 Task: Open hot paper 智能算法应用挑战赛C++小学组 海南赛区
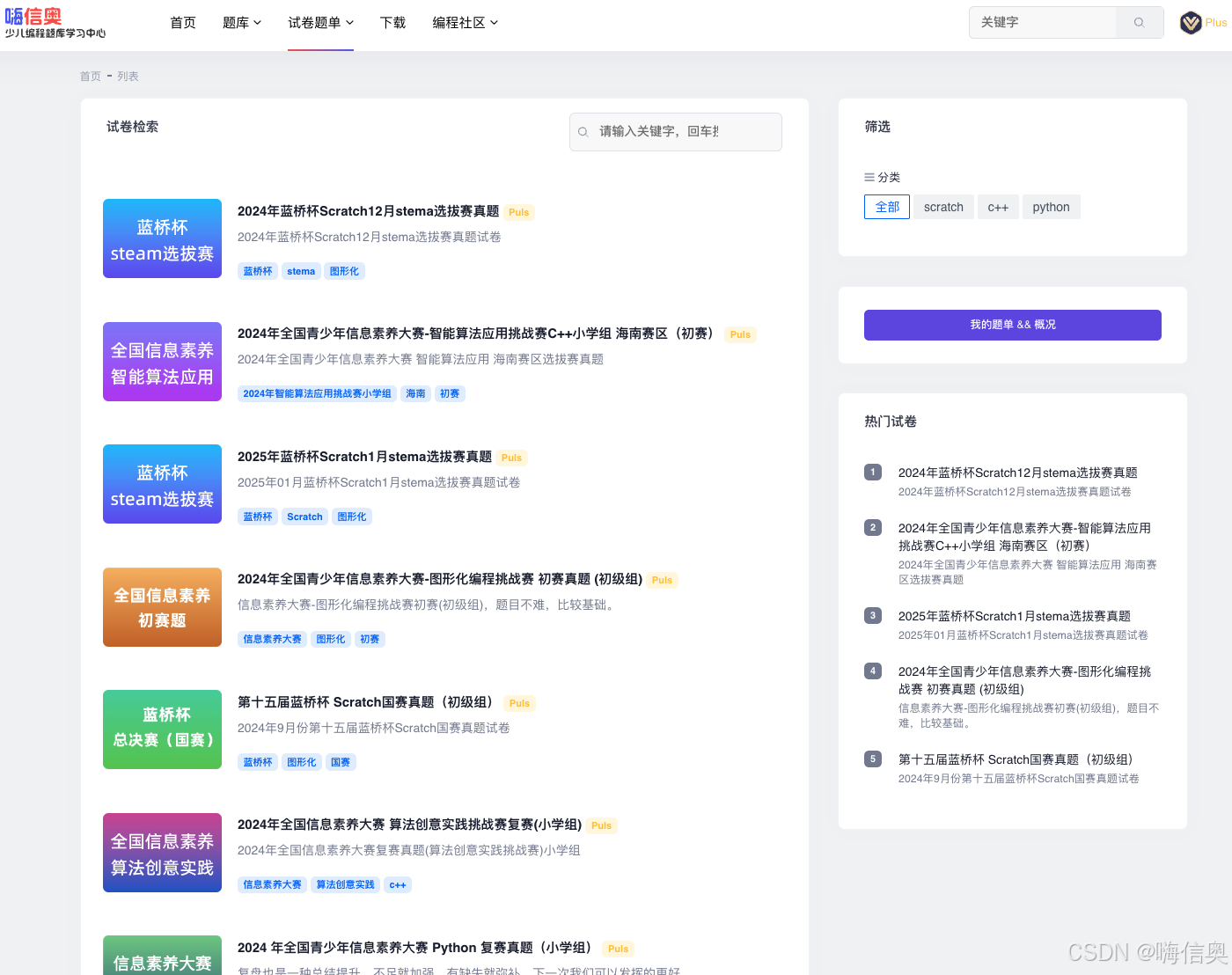1024,537
